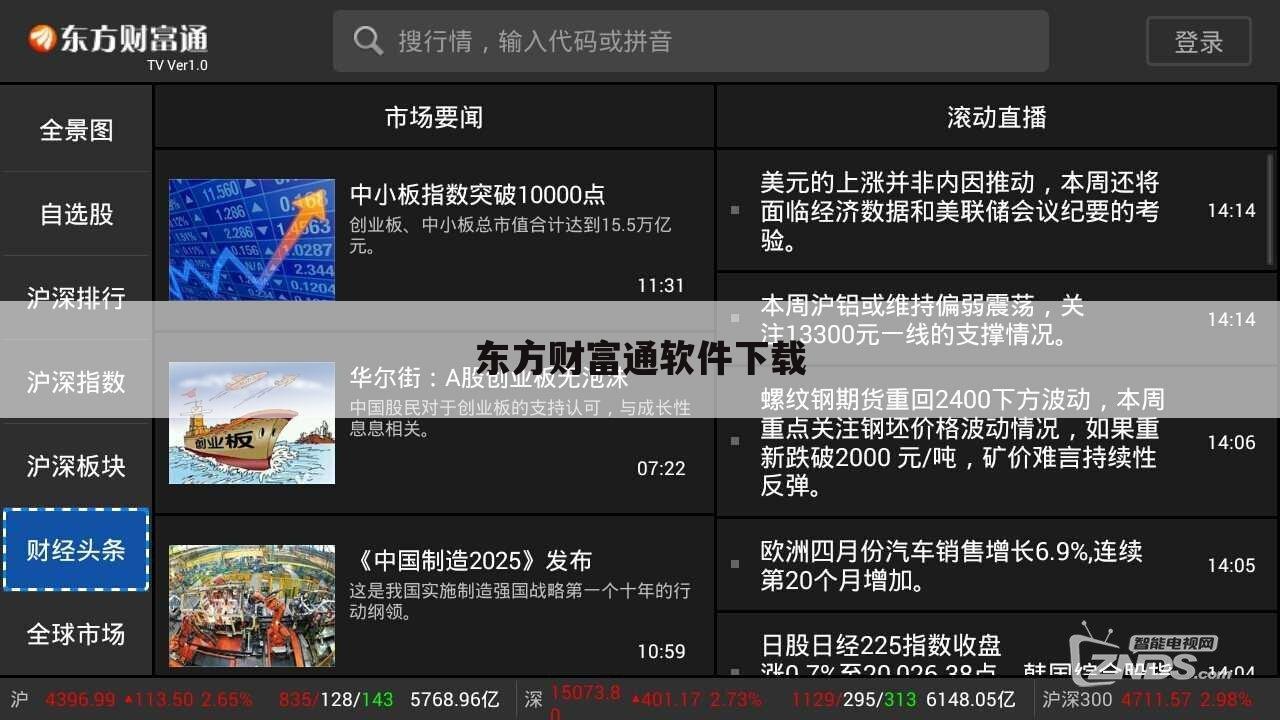Open the 沪深板块 sidebar item

click(x=76, y=466)
